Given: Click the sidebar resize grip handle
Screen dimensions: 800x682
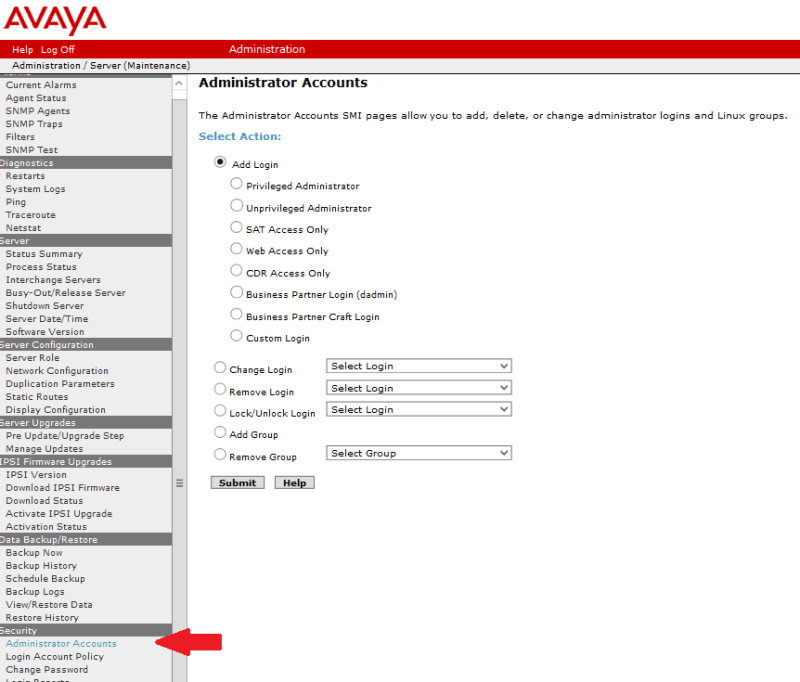Looking at the screenshot, I should click(x=180, y=483).
